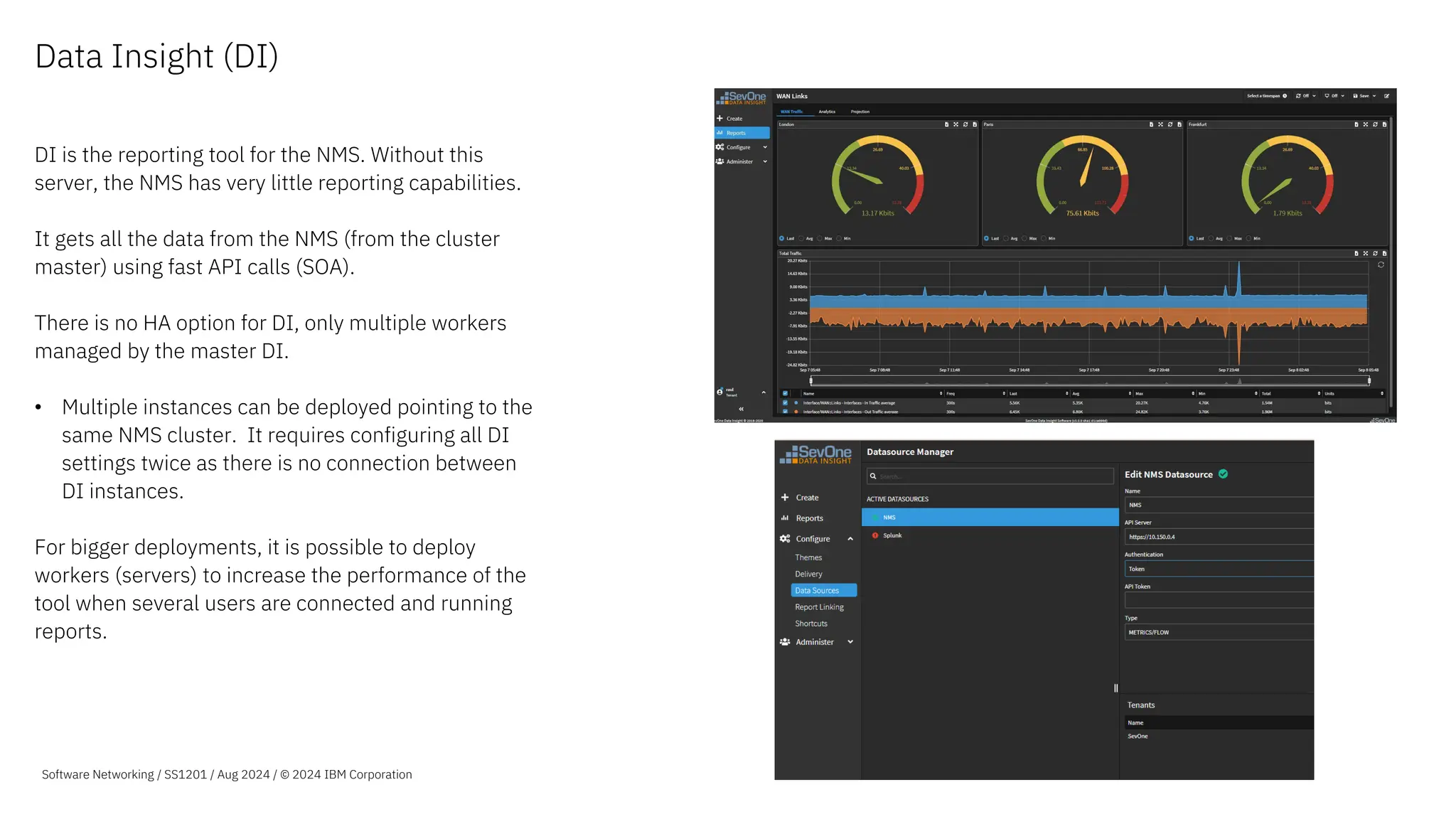The image size is (1456, 819).
Task: Click the left handle of chart range slider
Action: 811,381
